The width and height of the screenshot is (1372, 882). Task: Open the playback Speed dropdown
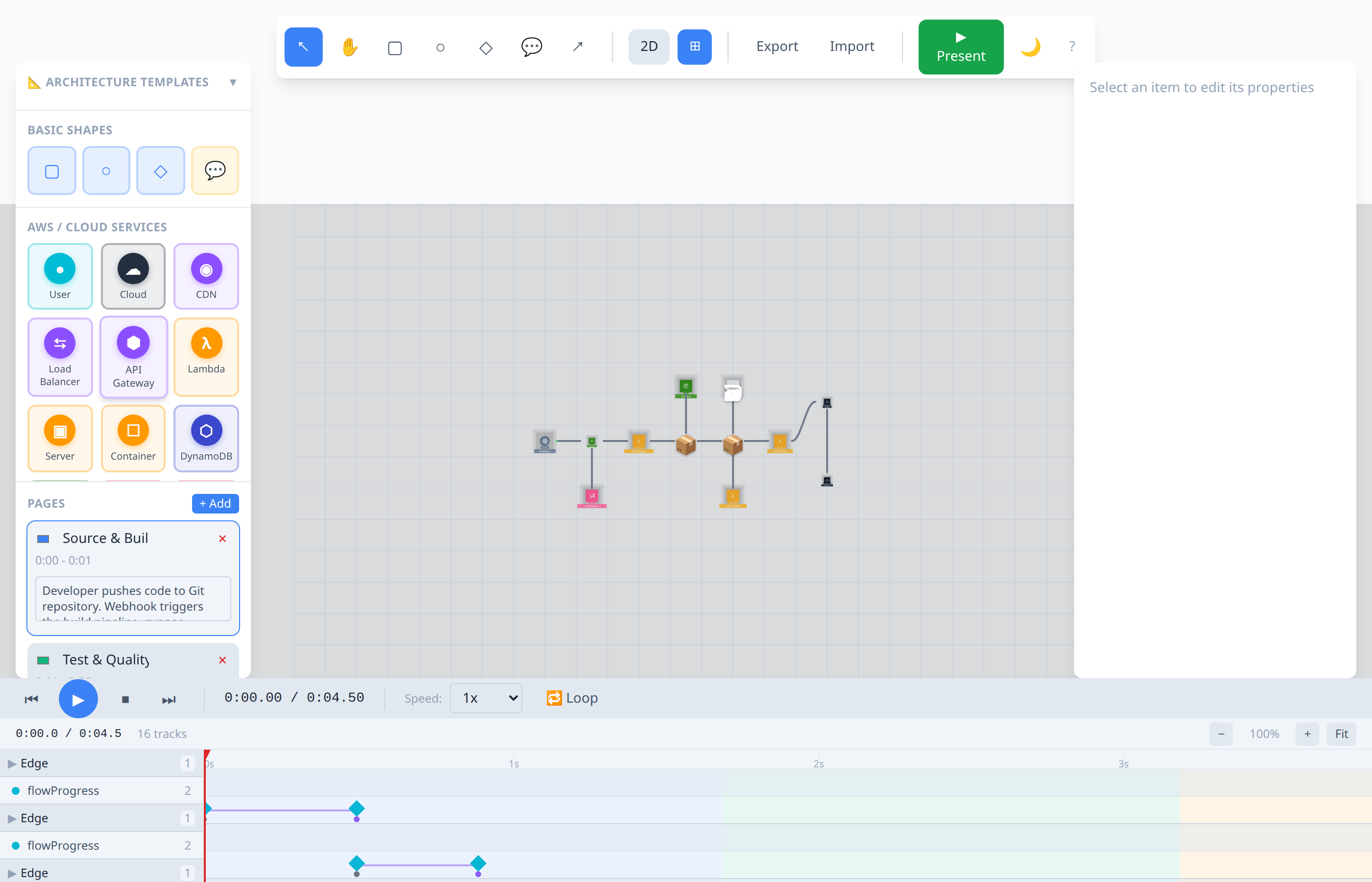pyautogui.click(x=486, y=698)
